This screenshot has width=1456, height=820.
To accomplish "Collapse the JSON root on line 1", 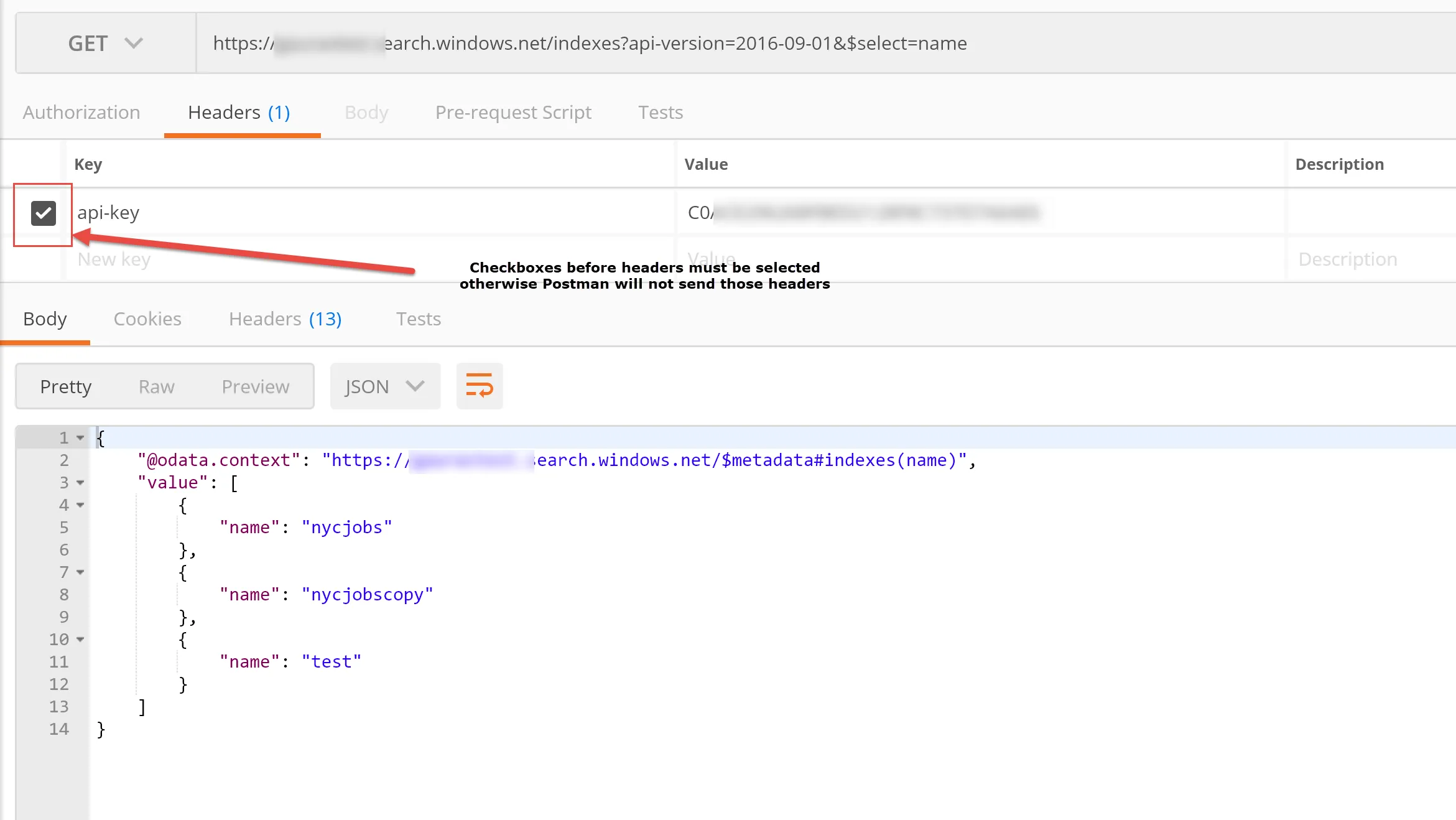I will pos(80,438).
